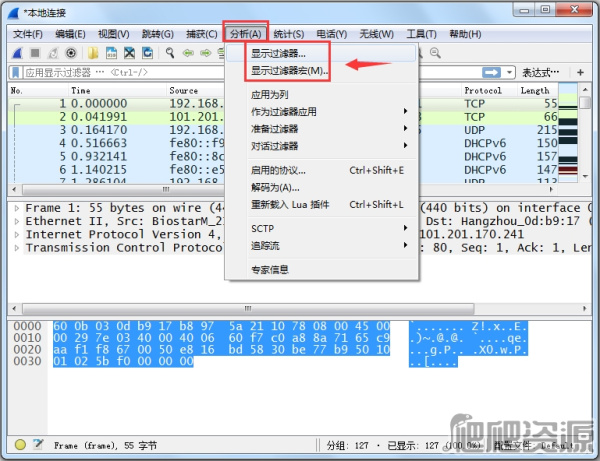The width and height of the screenshot is (600, 461).
Task: Expand the Frame 1 tree row
Action: coord(16,208)
